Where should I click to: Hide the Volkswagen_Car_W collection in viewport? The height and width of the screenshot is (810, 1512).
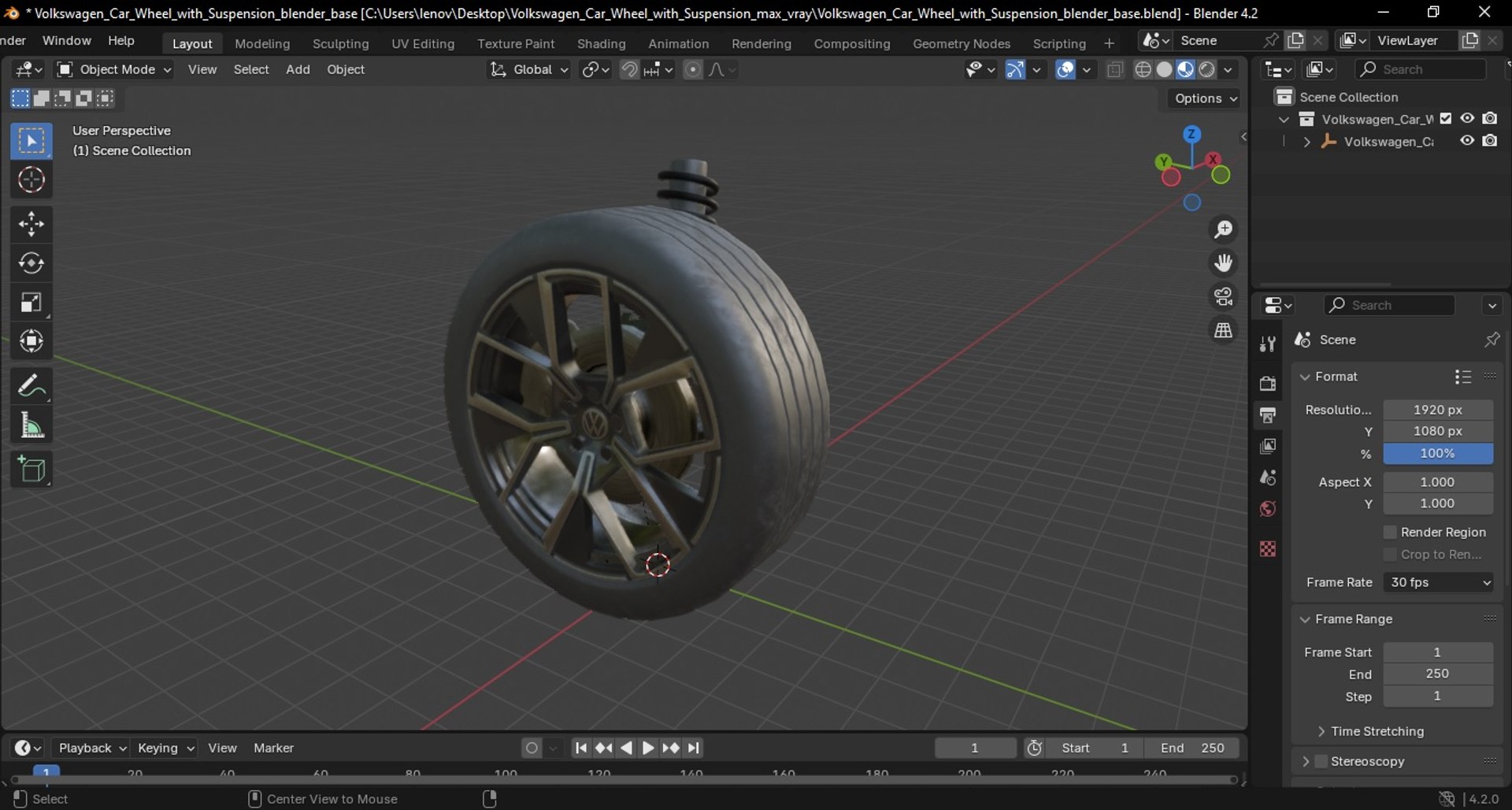tap(1467, 119)
